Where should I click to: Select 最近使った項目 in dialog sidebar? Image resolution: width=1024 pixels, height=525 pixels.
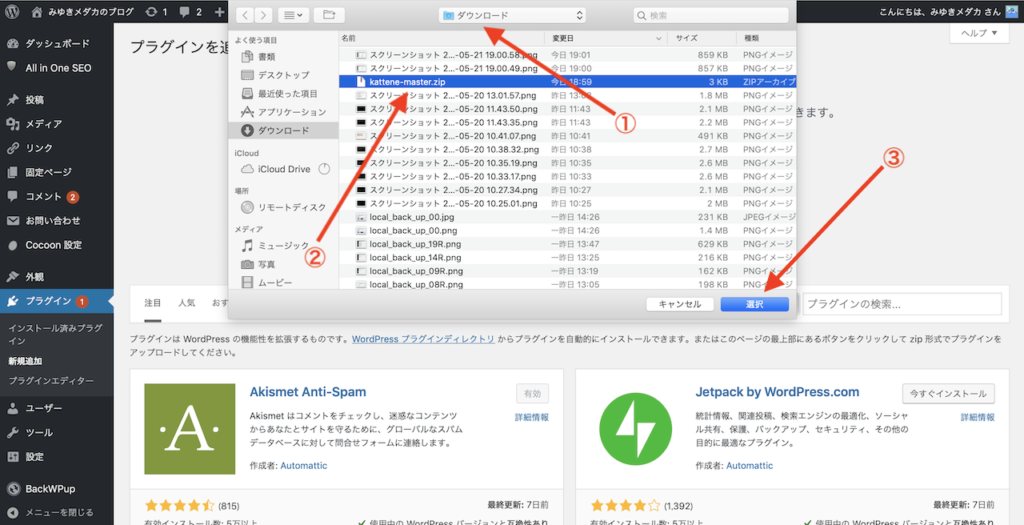click(282, 93)
